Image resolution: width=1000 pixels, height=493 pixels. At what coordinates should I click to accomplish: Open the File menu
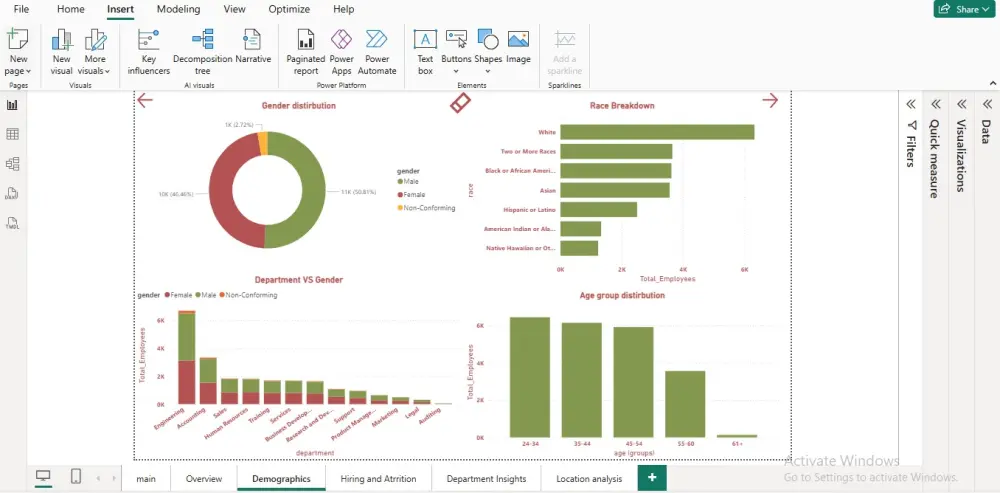(x=21, y=9)
